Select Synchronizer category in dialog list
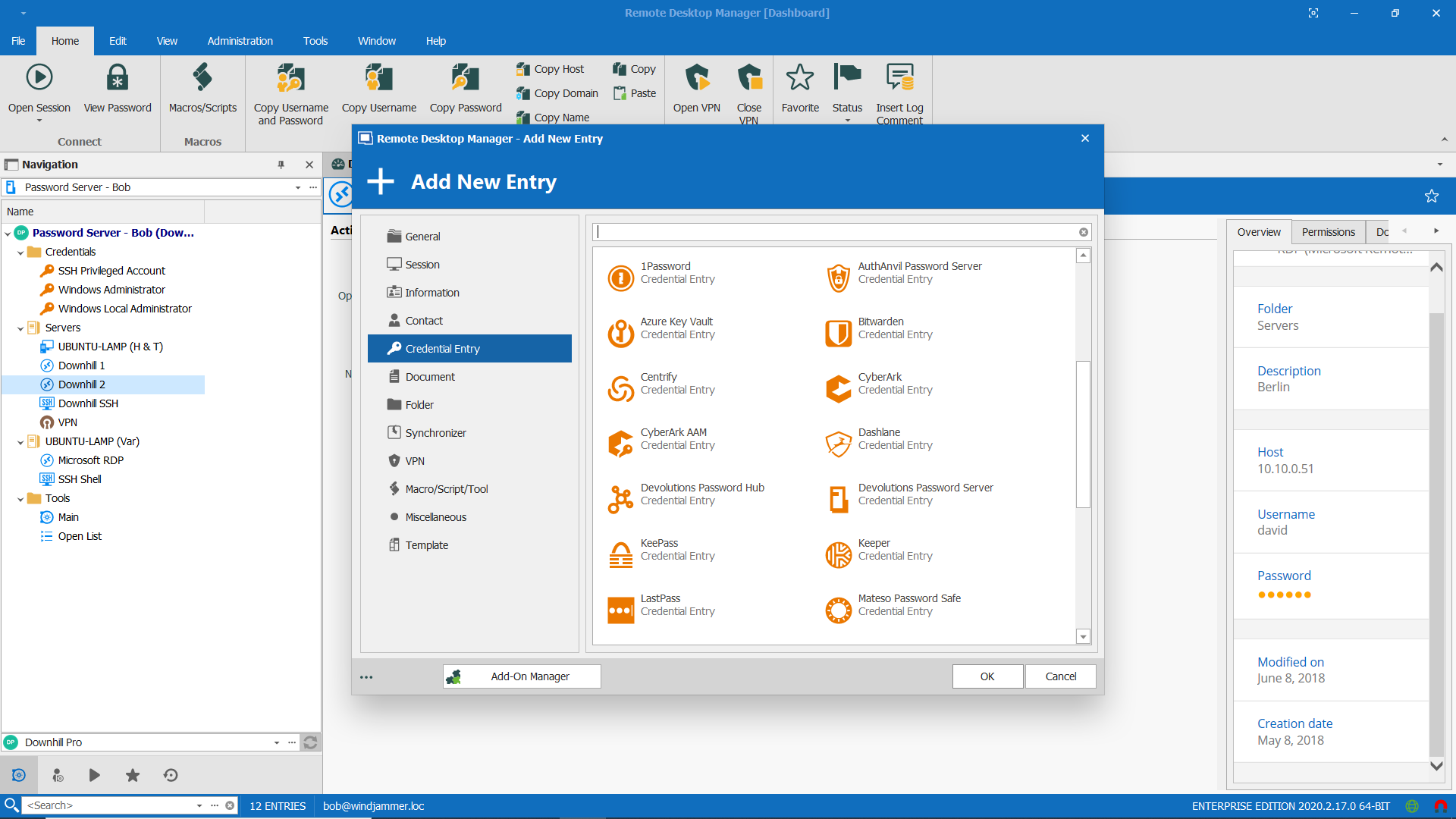This screenshot has height=819, width=1456. 469,433
